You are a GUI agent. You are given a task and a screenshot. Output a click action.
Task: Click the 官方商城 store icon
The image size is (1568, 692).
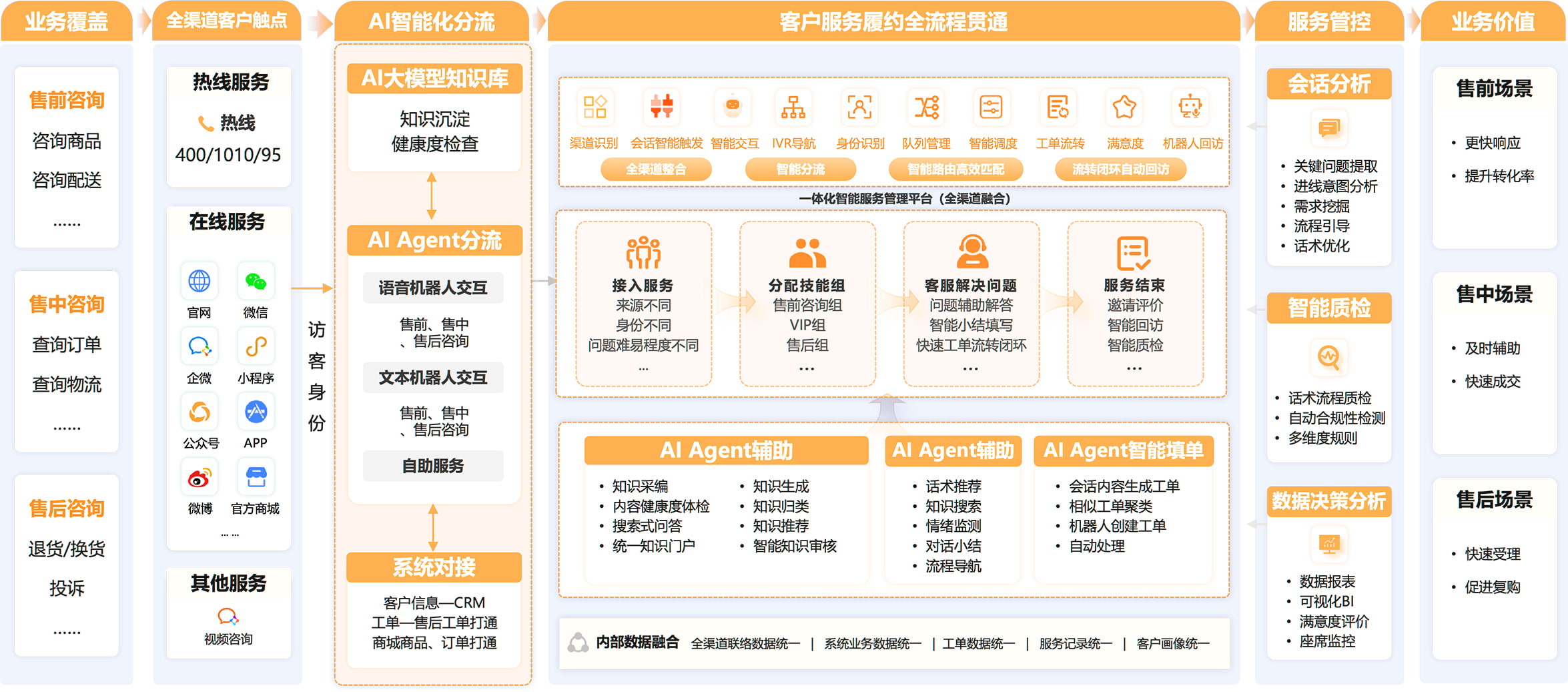pyautogui.click(x=256, y=478)
